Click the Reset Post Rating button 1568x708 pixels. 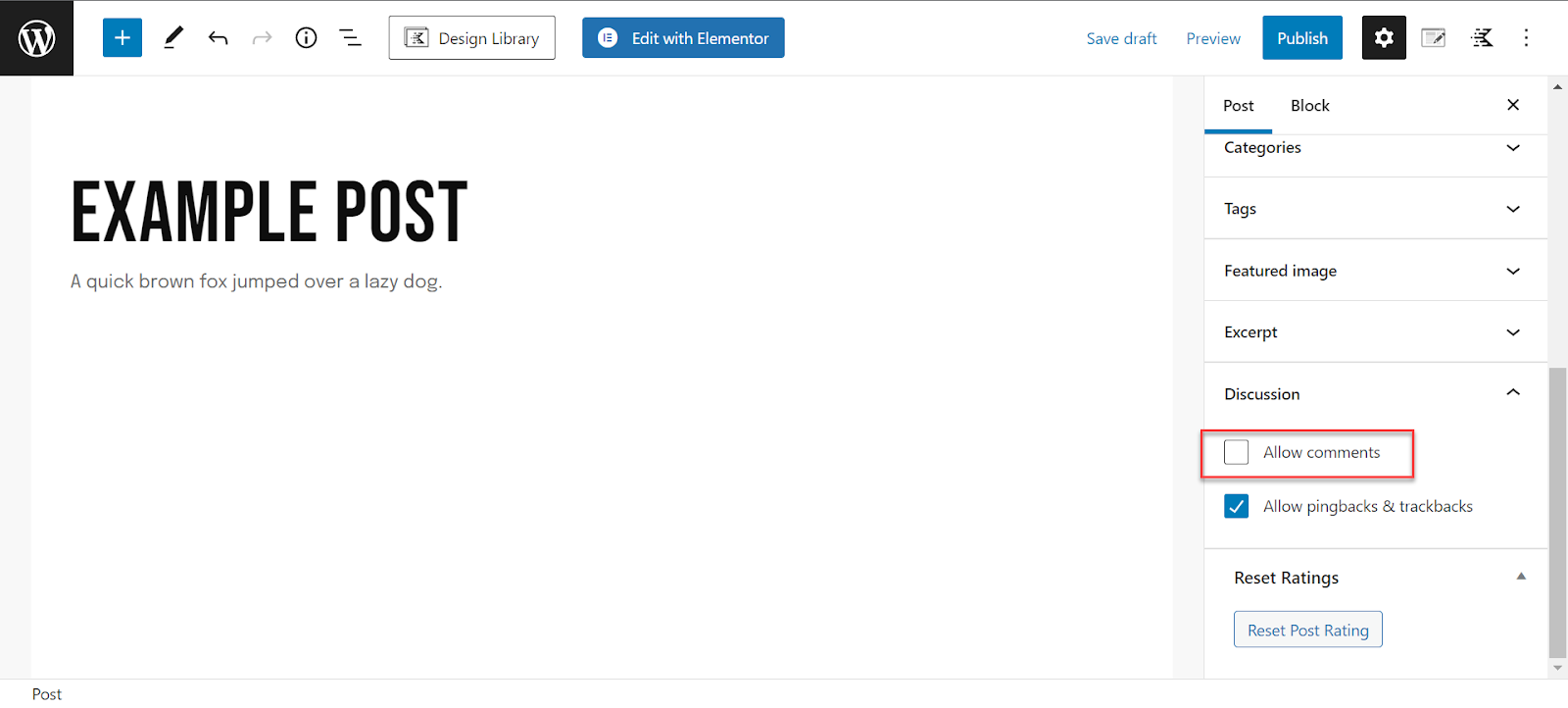click(x=1308, y=630)
